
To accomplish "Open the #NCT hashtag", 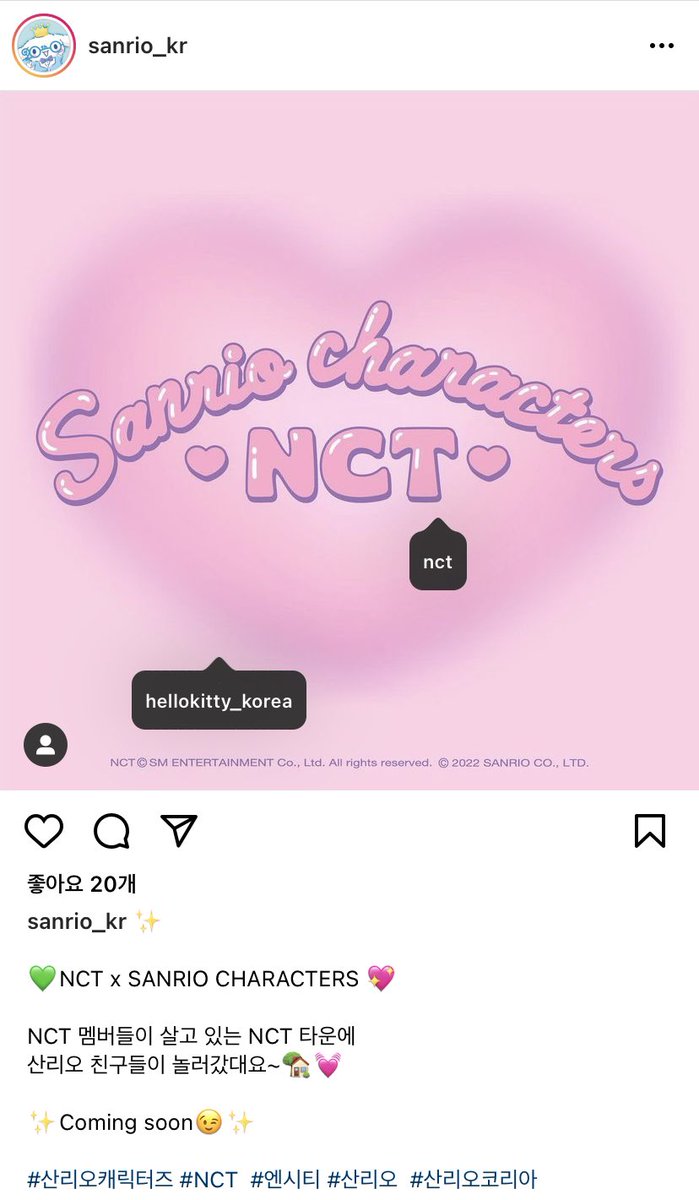I will 209,1179.
